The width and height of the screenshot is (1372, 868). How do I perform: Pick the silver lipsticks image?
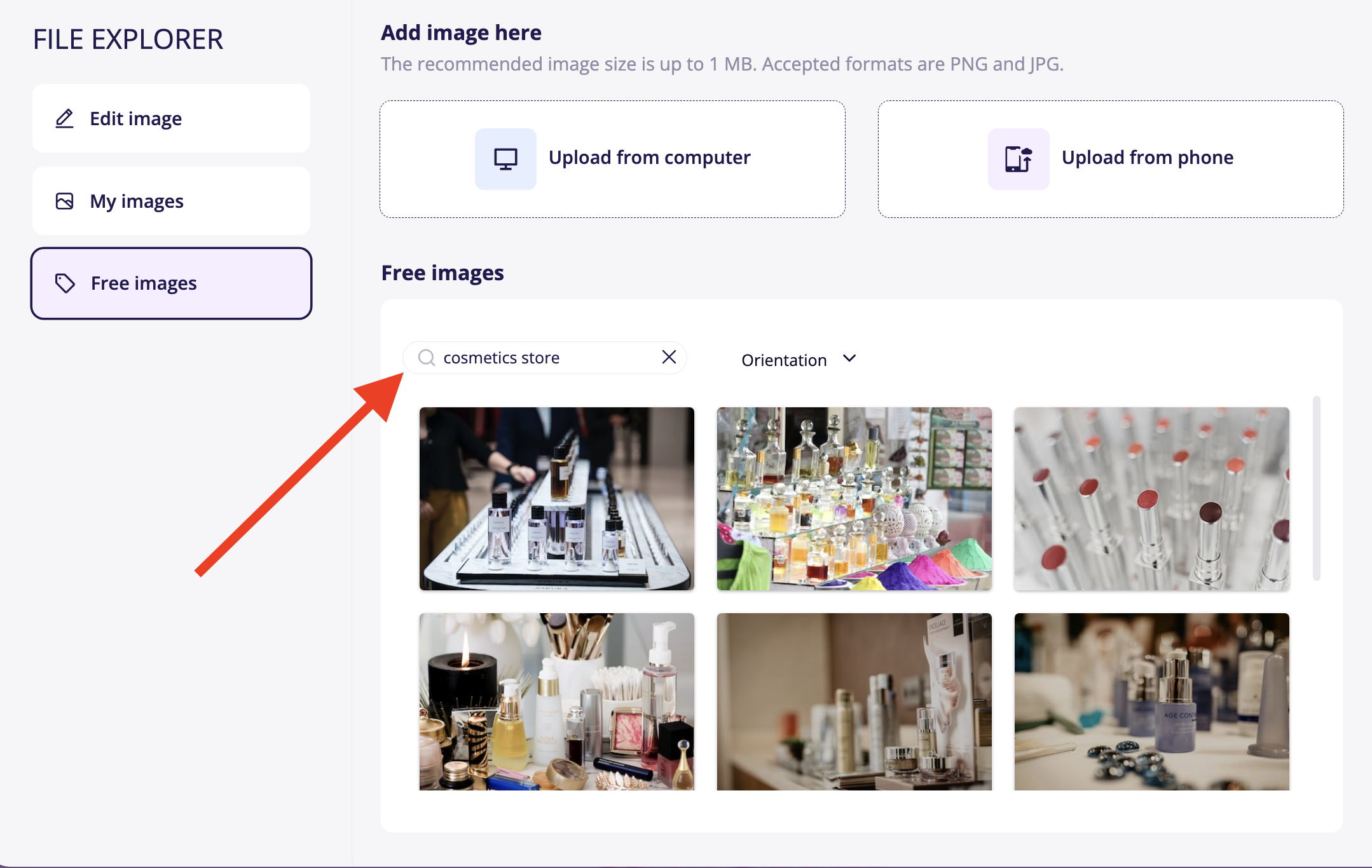coord(1151,499)
